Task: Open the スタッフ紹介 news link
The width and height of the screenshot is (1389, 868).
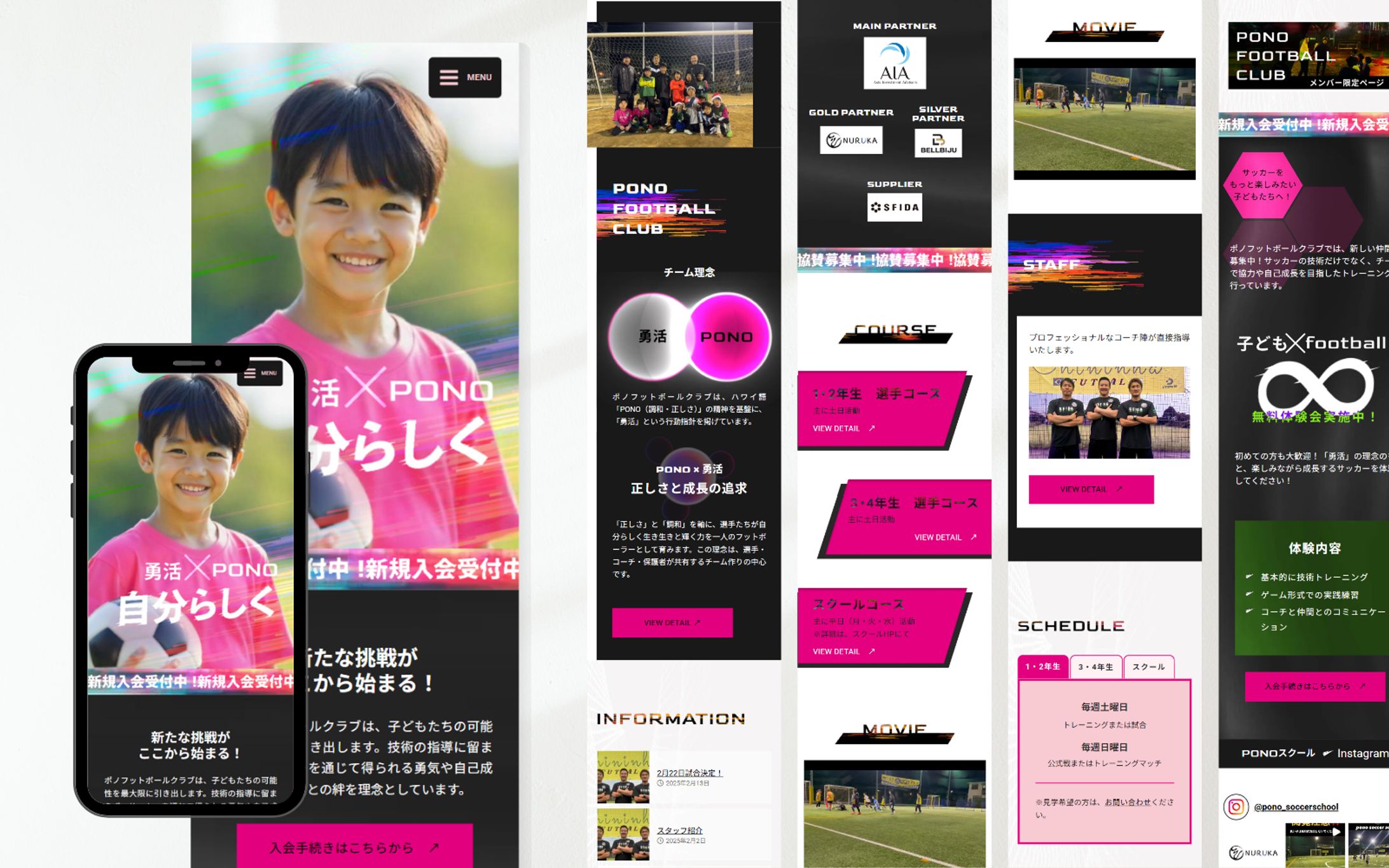Action: point(679,830)
